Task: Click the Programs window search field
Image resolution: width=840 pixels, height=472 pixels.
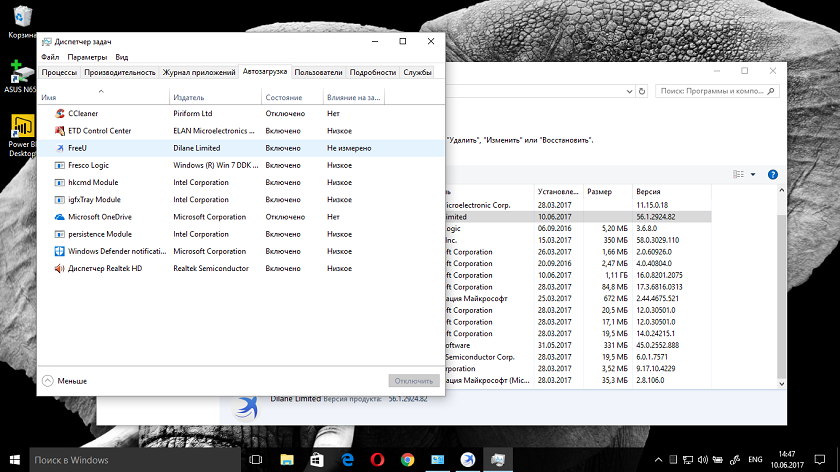Action: click(x=717, y=91)
